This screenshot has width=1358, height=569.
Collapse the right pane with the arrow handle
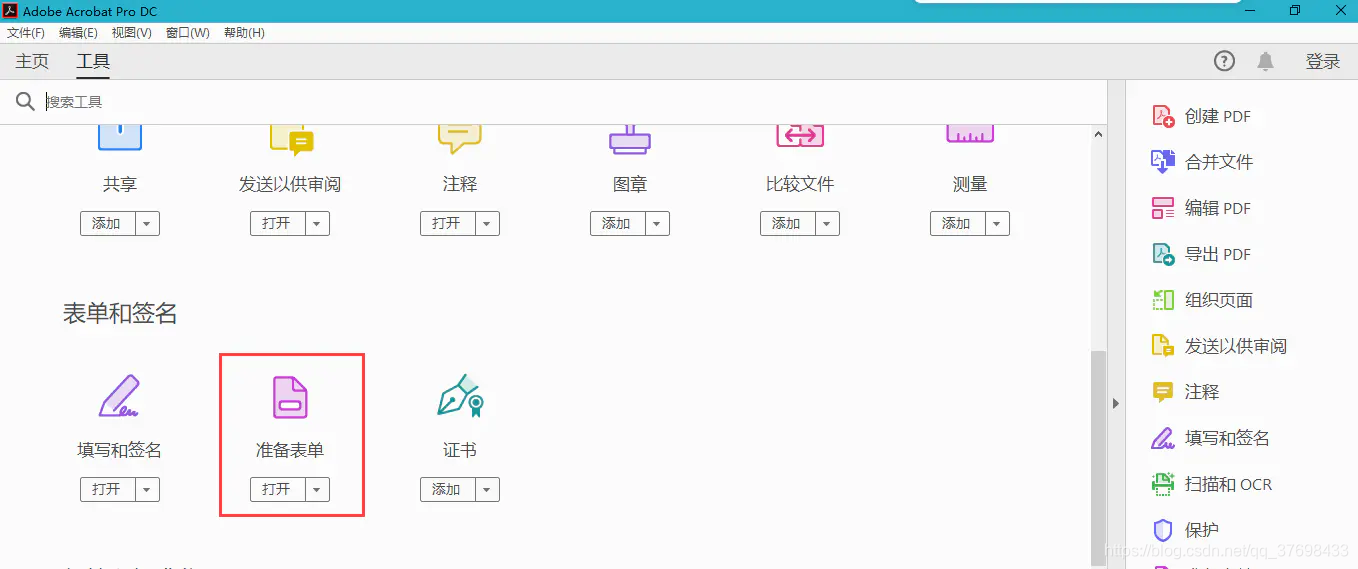pos(1116,403)
